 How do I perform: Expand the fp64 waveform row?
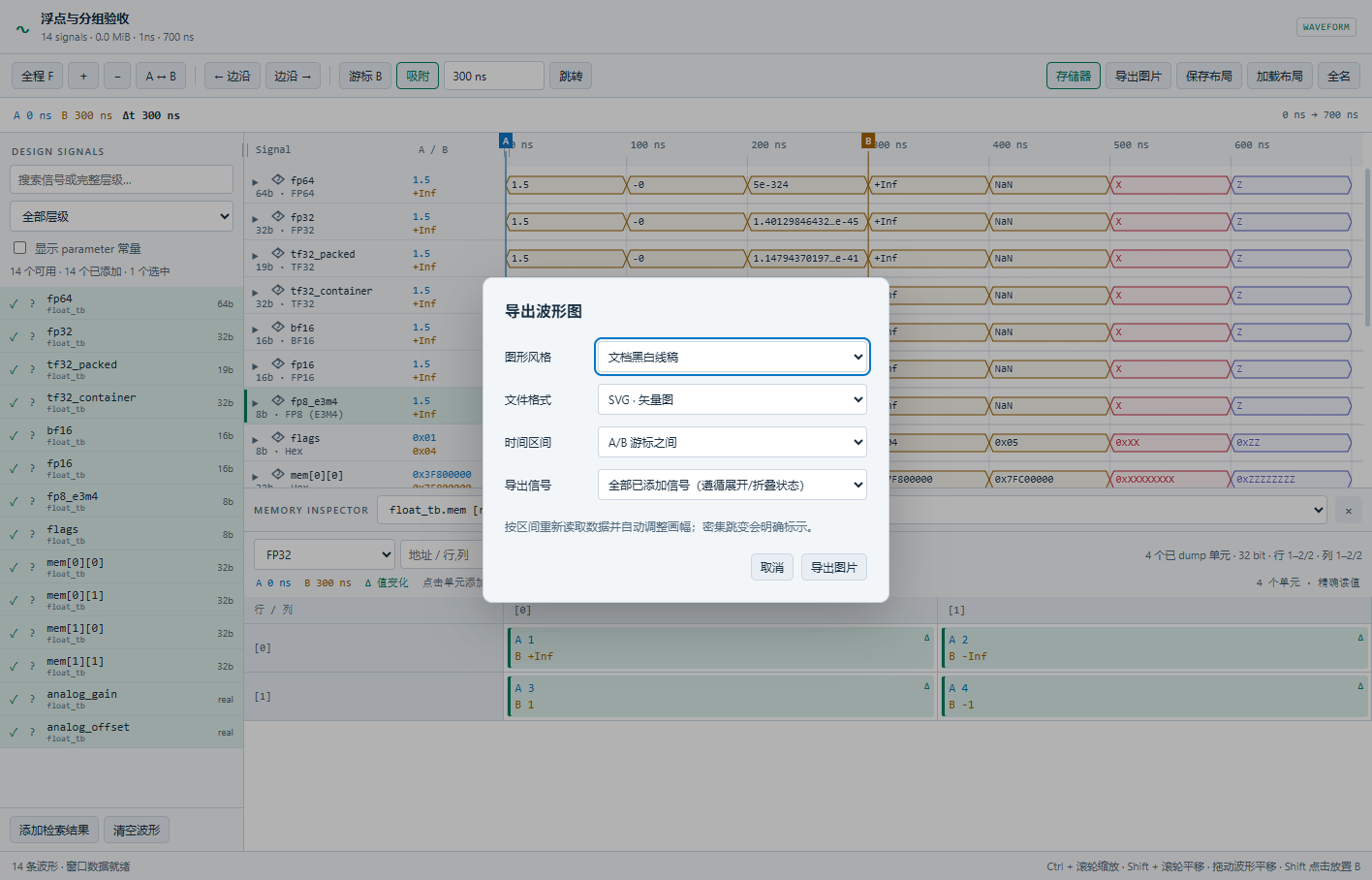point(256,181)
